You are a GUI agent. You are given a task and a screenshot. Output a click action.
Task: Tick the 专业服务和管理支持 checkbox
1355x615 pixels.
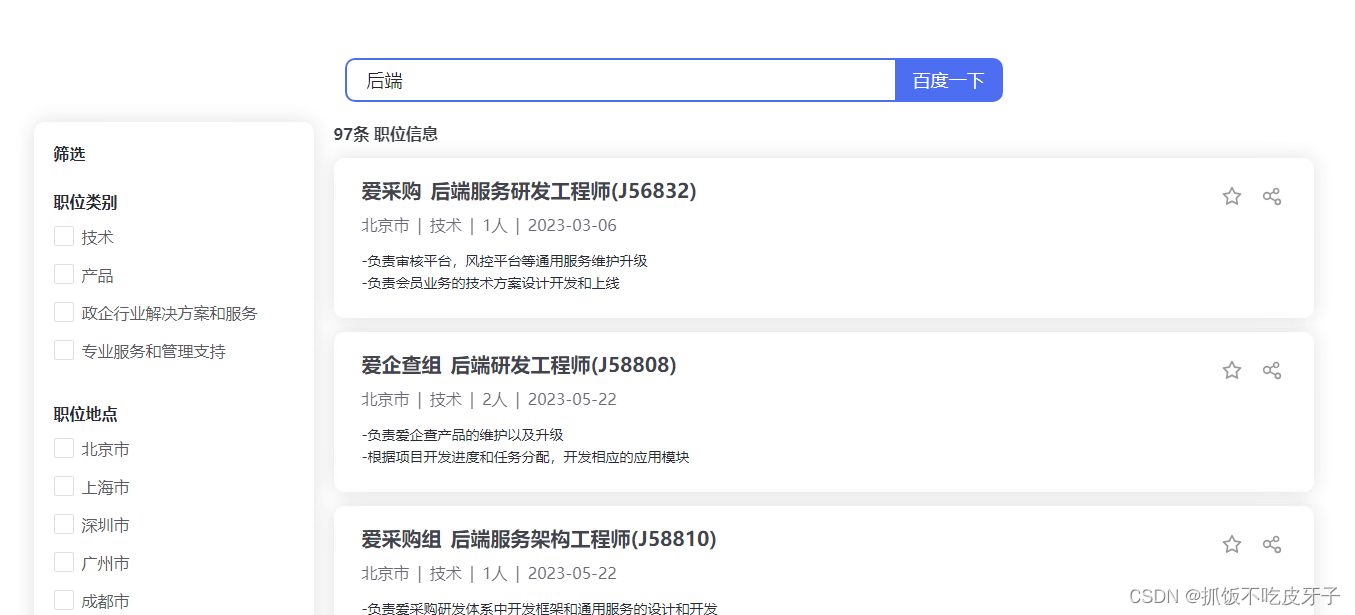click(x=64, y=350)
